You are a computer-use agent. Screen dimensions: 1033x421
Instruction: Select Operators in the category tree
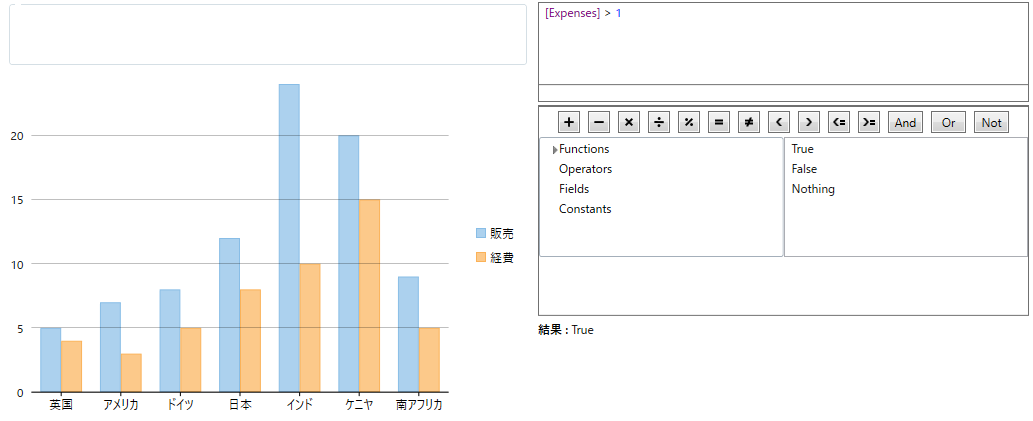(x=585, y=169)
